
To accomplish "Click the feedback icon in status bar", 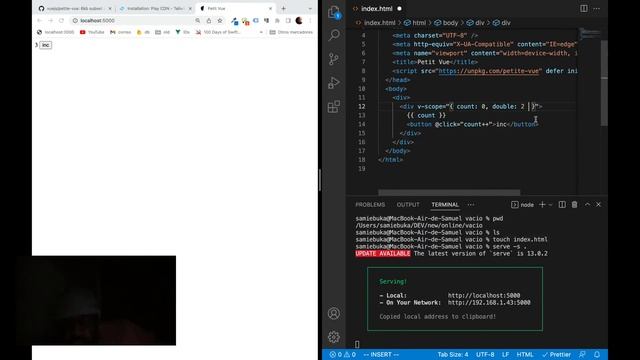I will click(582, 354).
